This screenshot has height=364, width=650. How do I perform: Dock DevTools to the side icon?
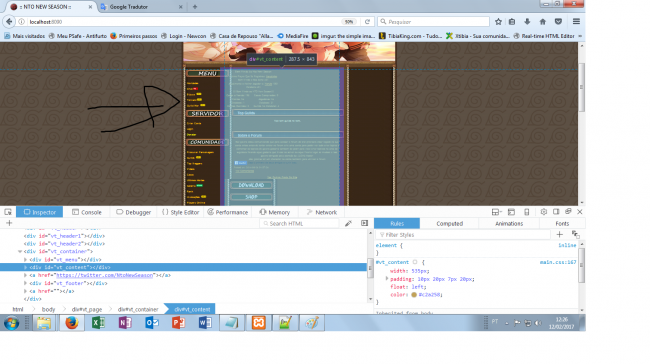(x=556, y=212)
